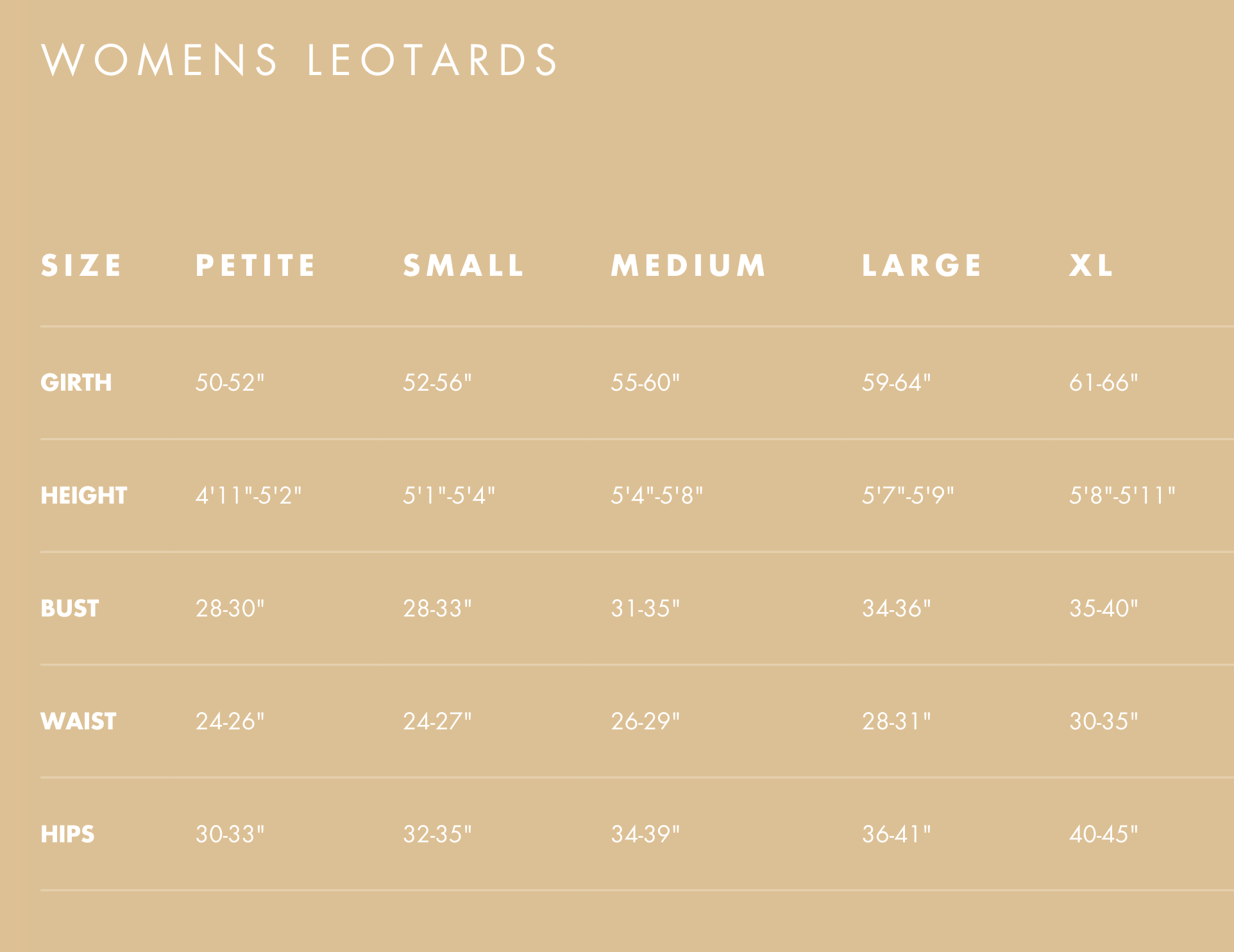This screenshot has width=1234, height=952.
Task: Select the SMALL column header
Action: pyautogui.click(x=464, y=266)
